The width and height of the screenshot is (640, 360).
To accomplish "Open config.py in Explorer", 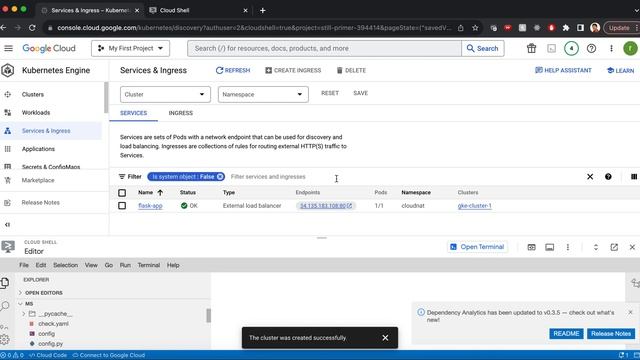I will [x=51, y=344].
